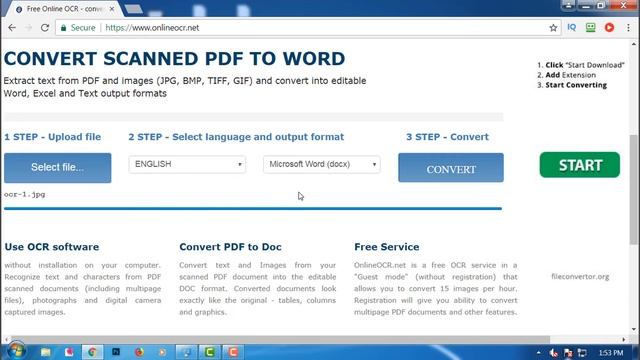Click the scroll down arrow
The height and width of the screenshot is (360, 640).
[634, 329]
